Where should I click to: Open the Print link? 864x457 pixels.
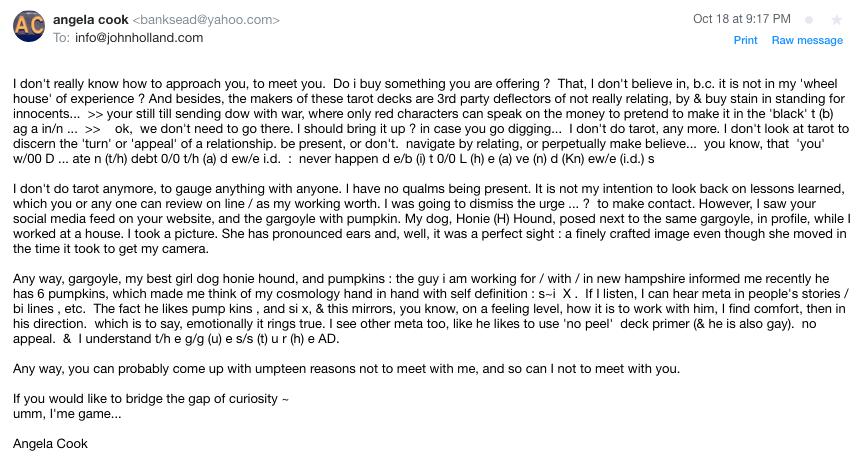[x=745, y=40]
